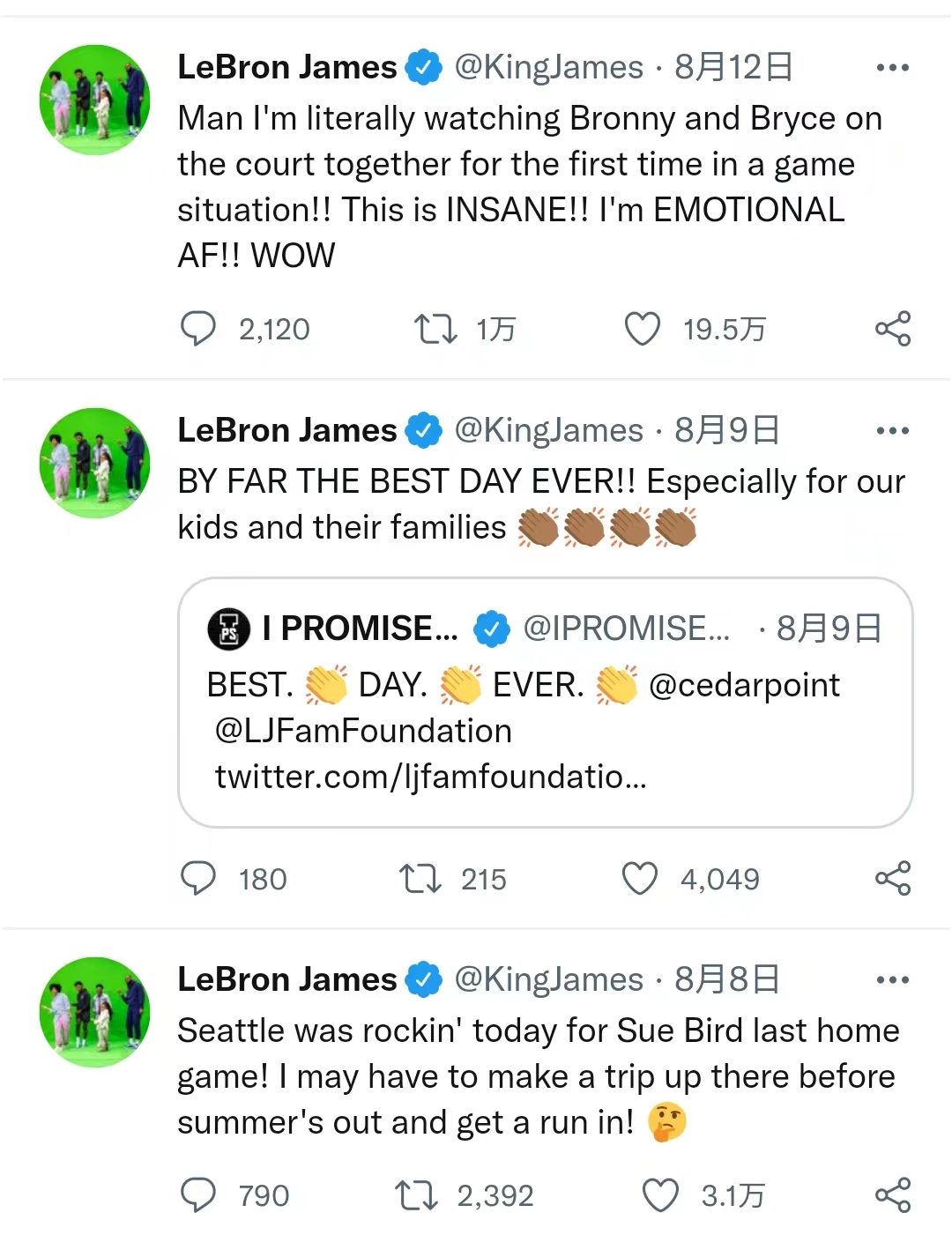Open more options on August 8 tweet
Image resolution: width=952 pixels, height=1235 pixels.
click(x=892, y=980)
